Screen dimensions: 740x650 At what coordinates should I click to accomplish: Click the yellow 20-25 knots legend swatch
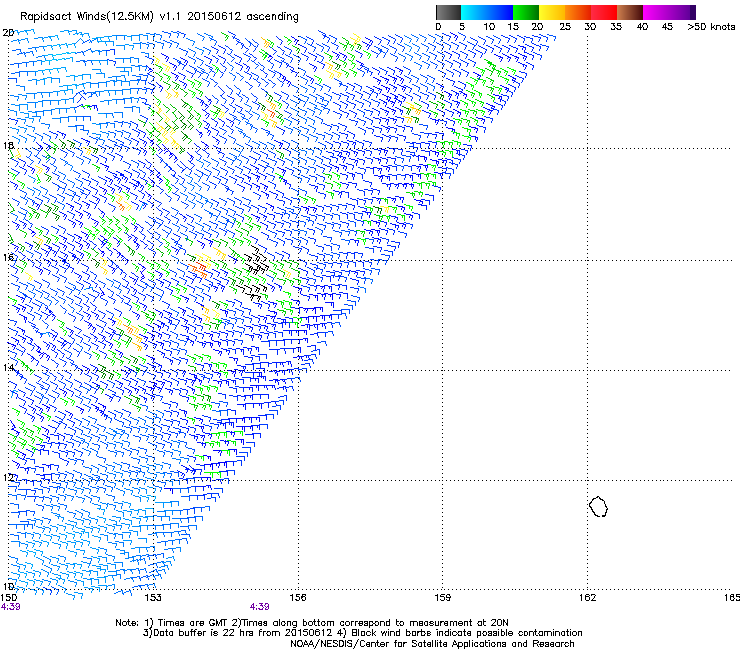552,12
